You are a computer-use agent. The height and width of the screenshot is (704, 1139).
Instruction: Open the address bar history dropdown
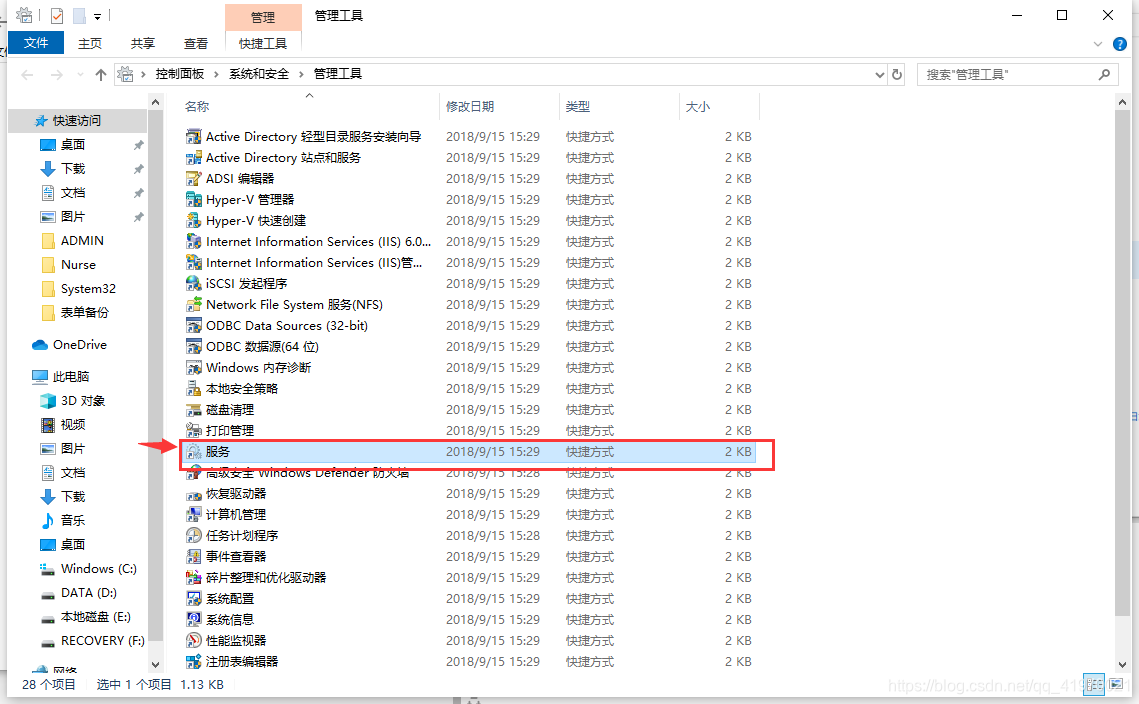coord(880,74)
